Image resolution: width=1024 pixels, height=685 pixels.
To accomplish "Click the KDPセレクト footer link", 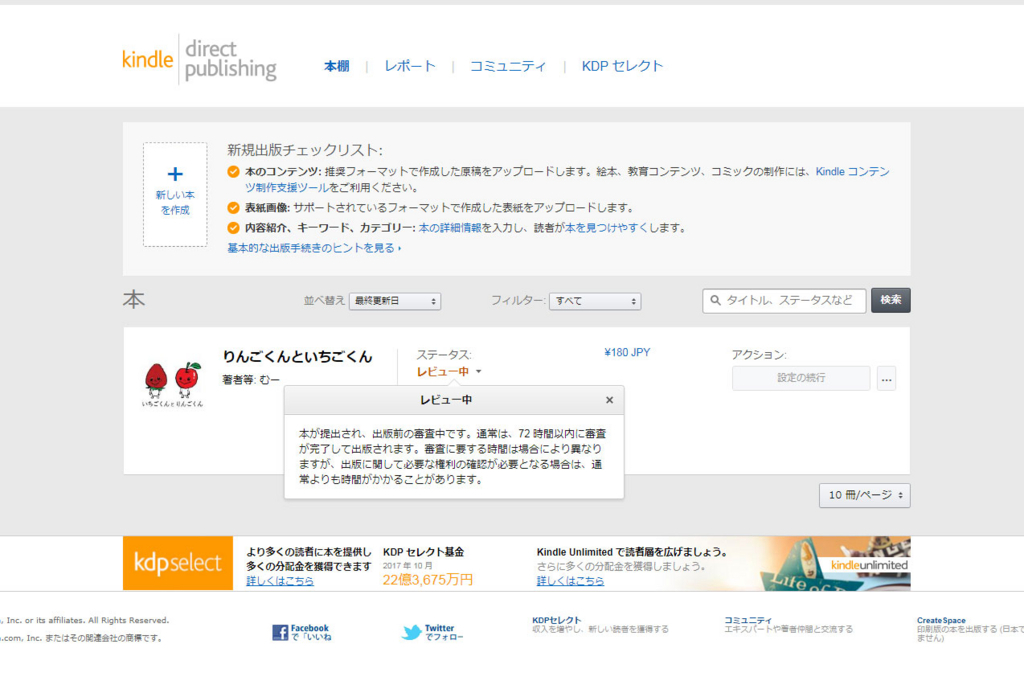I will [x=556, y=620].
